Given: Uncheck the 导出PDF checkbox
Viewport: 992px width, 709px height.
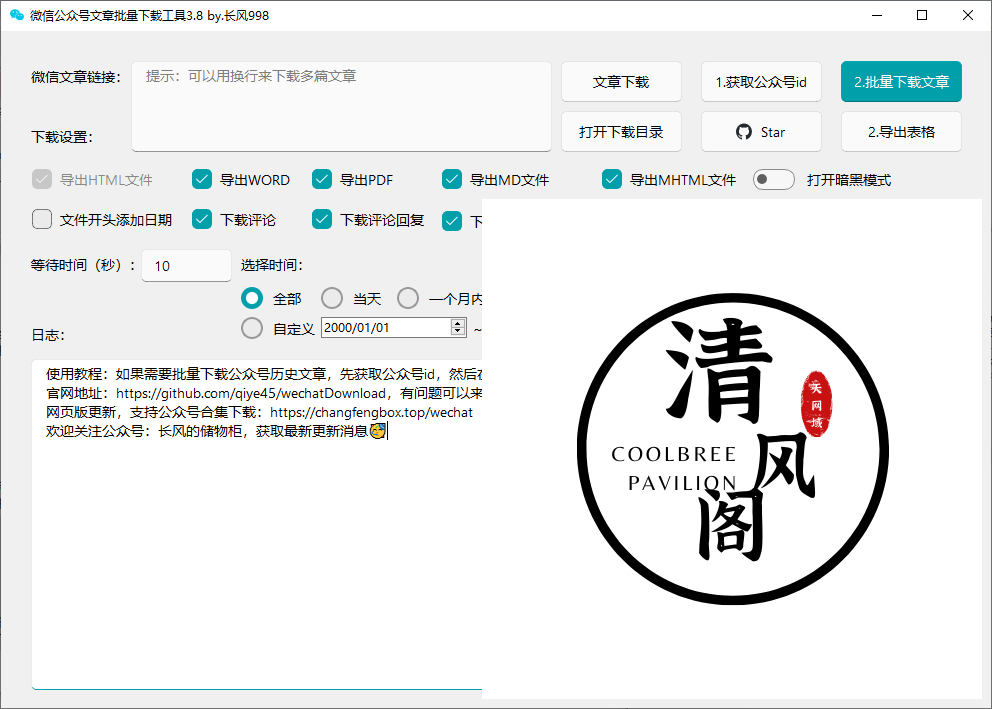Looking at the screenshot, I should (x=322, y=180).
